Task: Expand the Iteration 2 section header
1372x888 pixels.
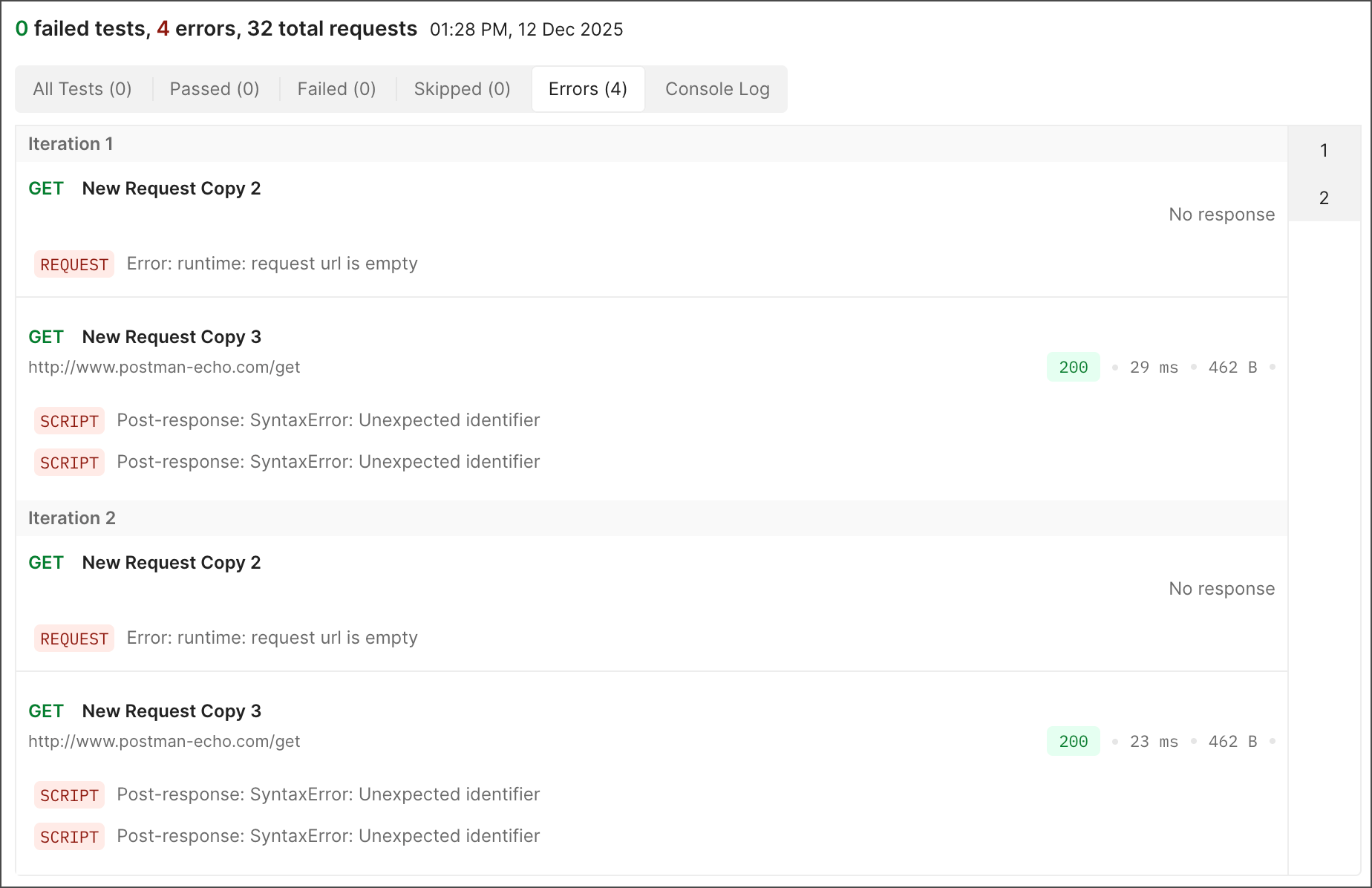Action: [72, 518]
